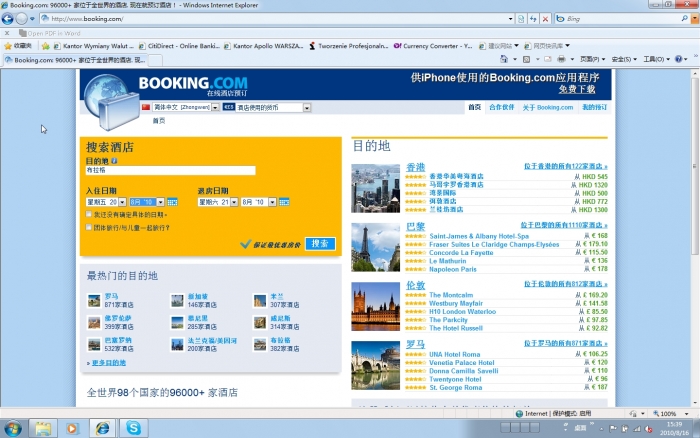
Task: Switch to the 合作伙伴 tab
Action: 502,106
